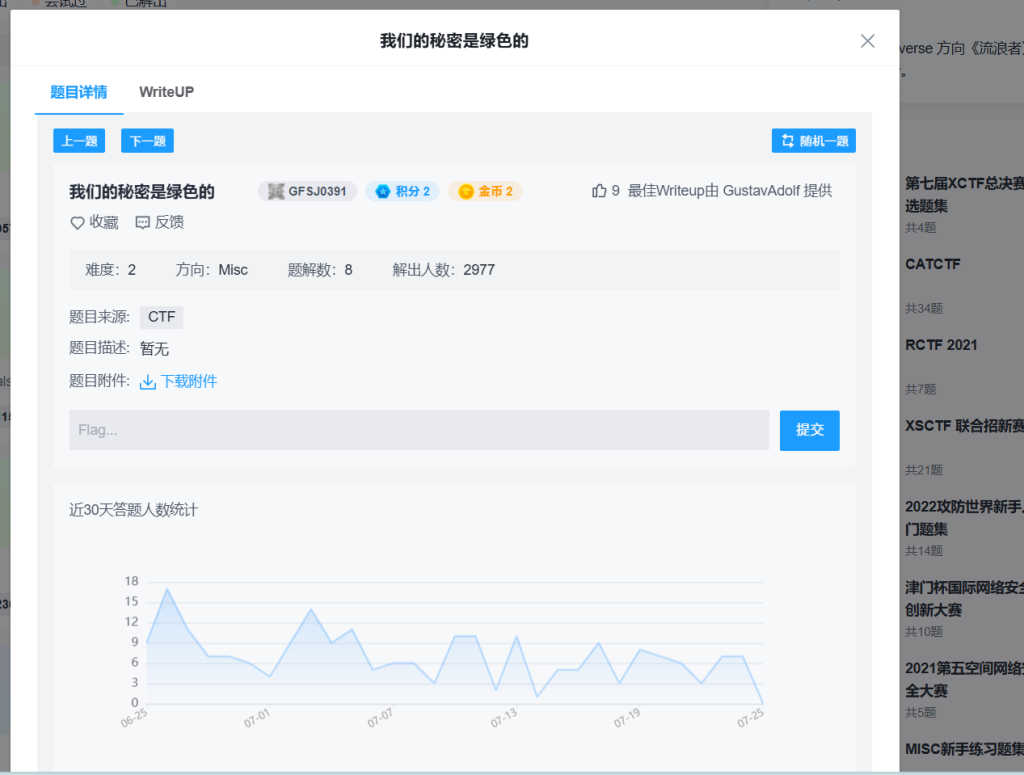Image resolution: width=1024 pixels, height=775 pixels.
Task: Click the heart favorite icon
Action: pyautogui.click(x=77, y=223)
